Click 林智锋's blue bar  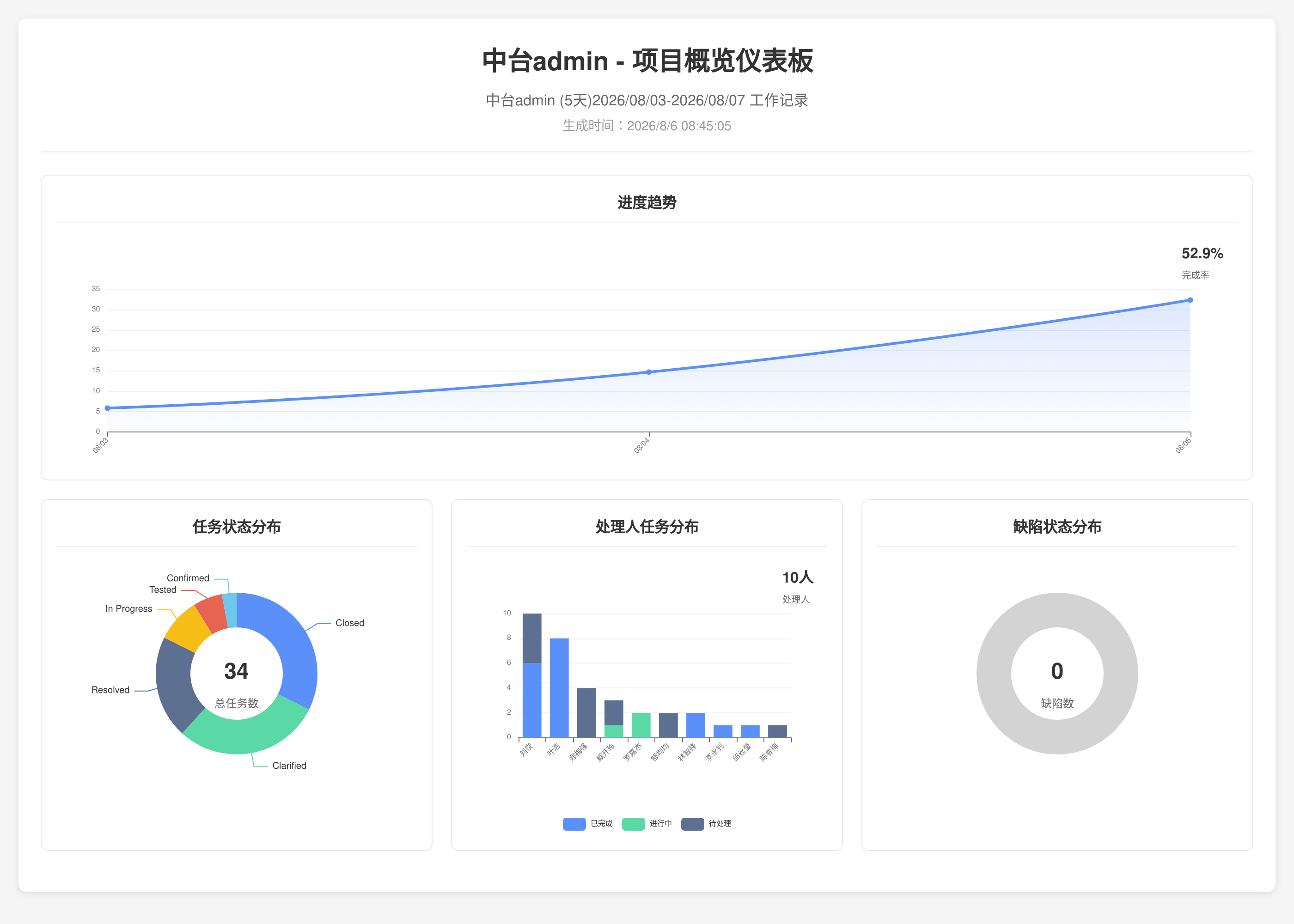tap(696, 725)
